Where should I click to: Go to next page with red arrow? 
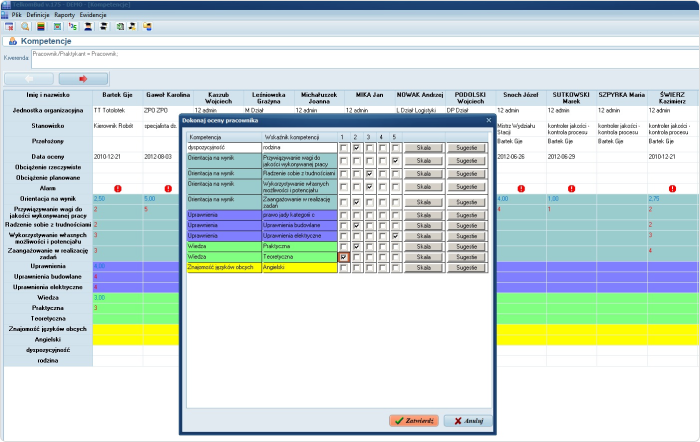pos(83,79)
